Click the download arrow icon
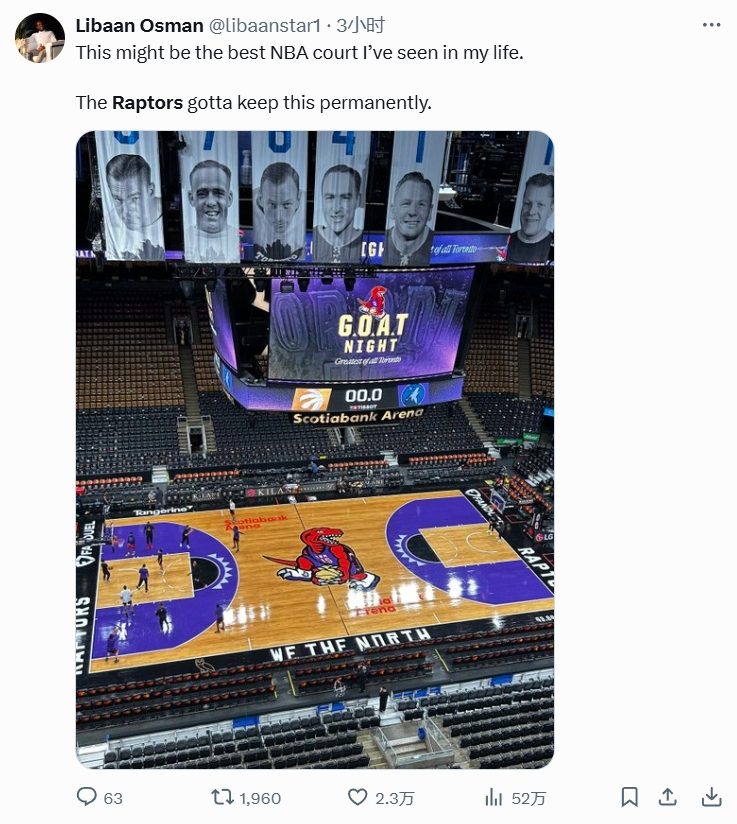The image size is (737, 824). click(x=711, y=797)
